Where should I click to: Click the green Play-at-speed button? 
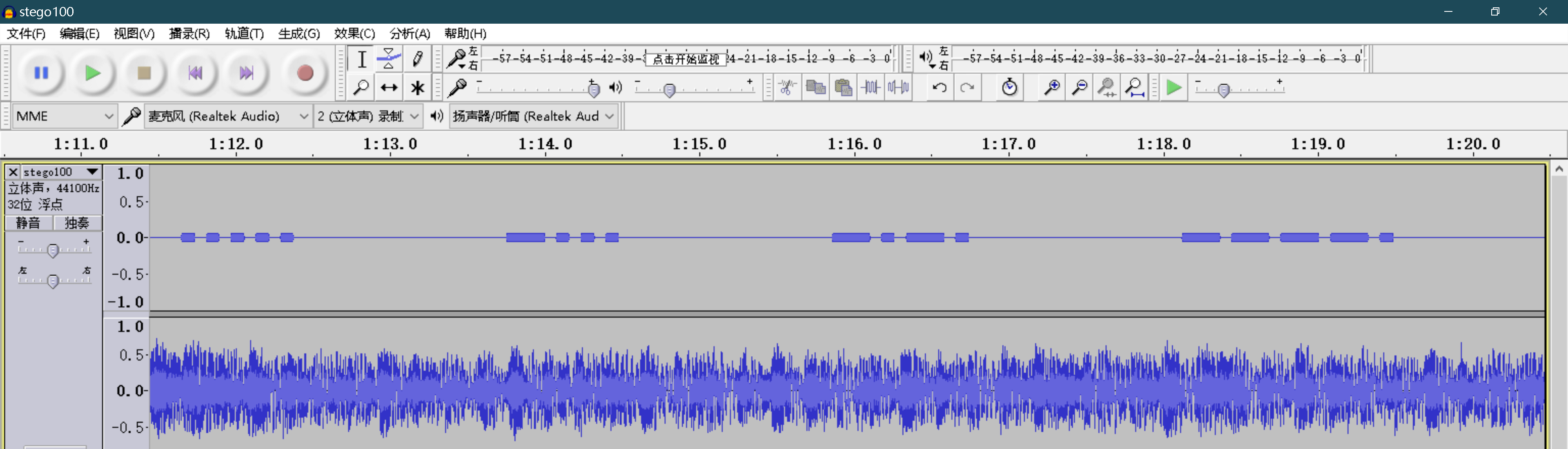(1174, 88)
